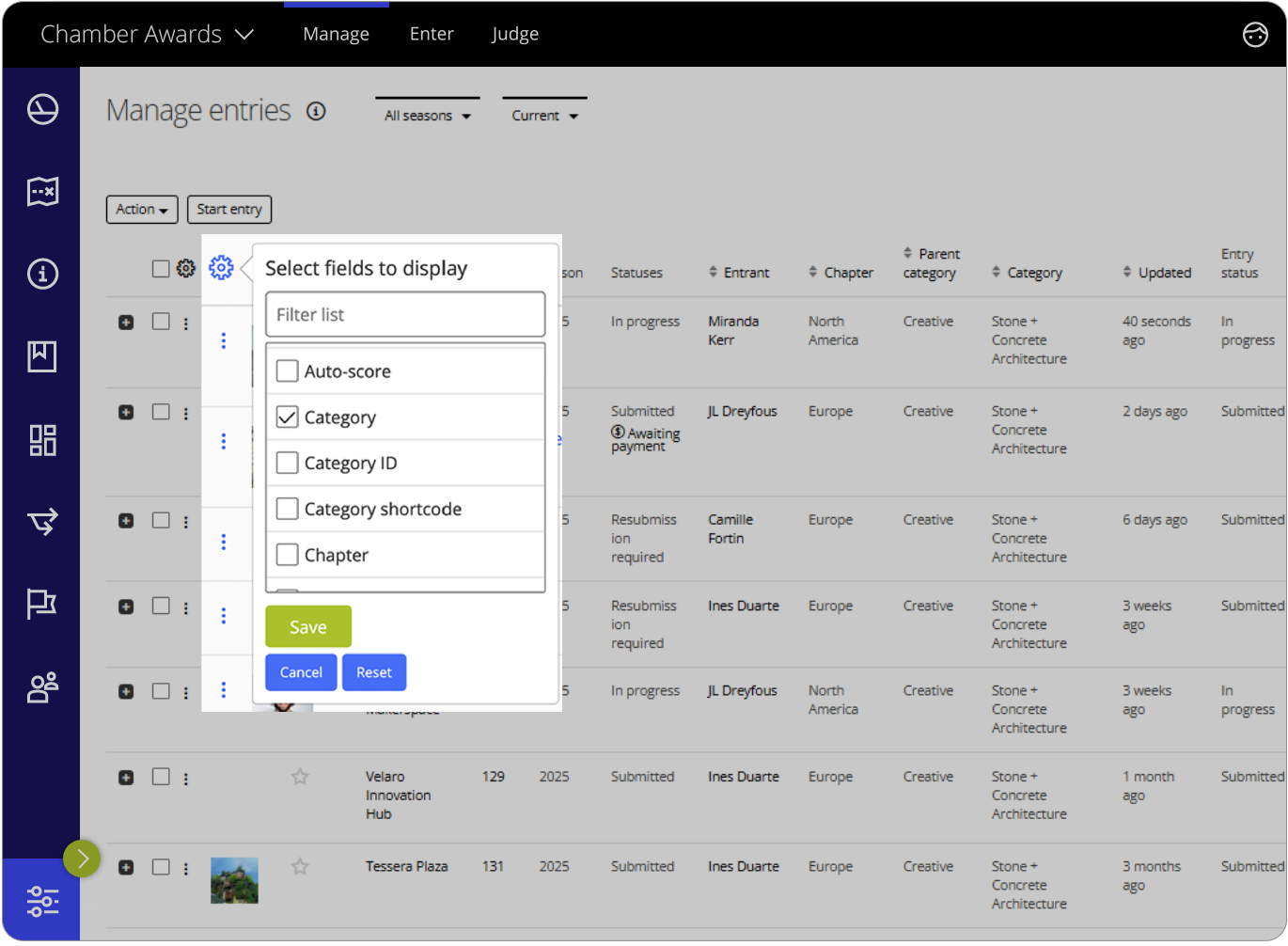Click the info circle icon in the sidebar
This screenshot has height=946, width=1288.
(42, 274)
